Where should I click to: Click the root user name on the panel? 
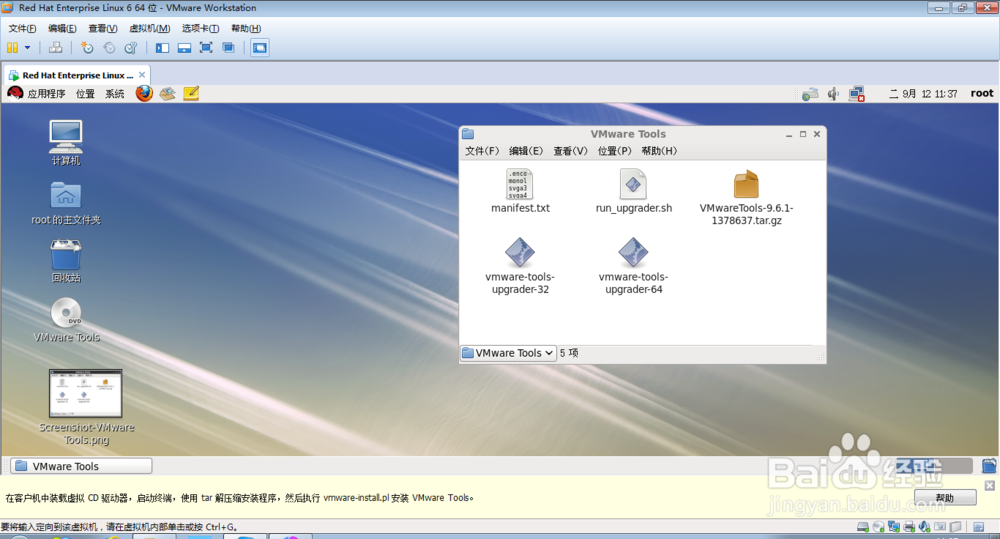tap(982, 93)
